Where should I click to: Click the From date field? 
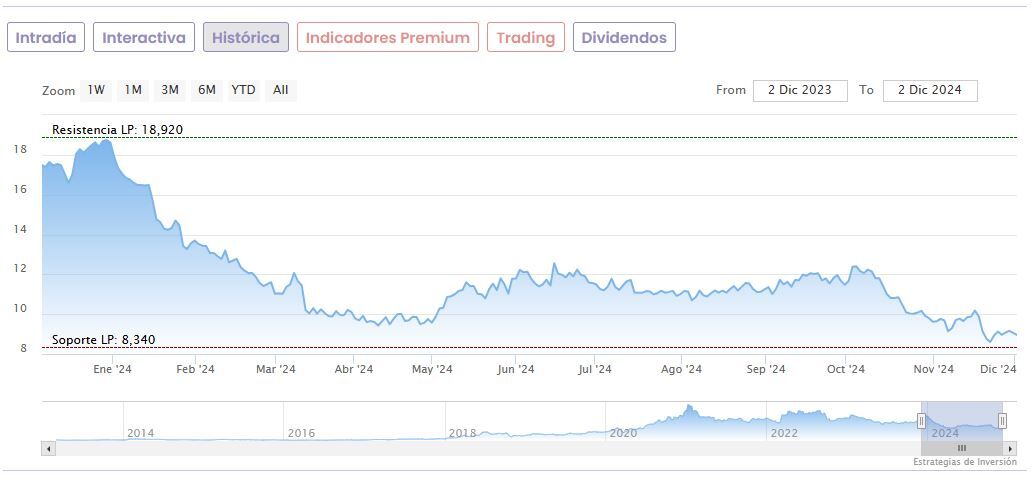click(800, 90)
